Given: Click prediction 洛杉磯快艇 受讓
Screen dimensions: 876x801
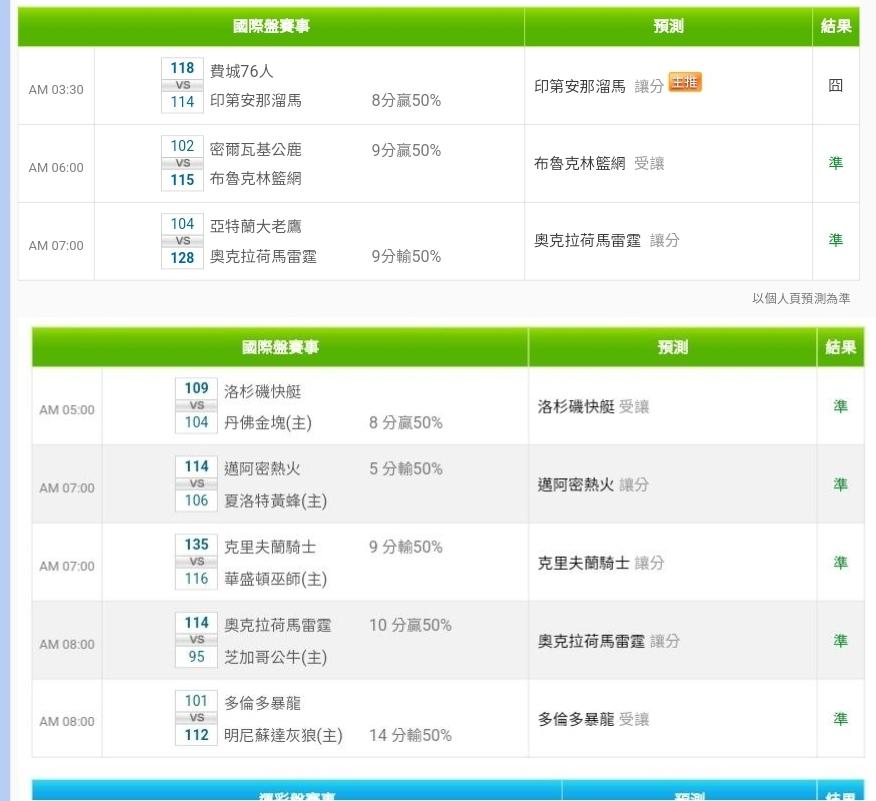Looking at the screenshot, I should [593, 407].
